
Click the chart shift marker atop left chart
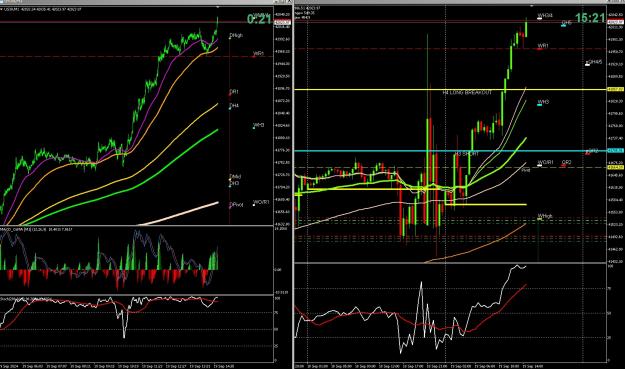217,7
